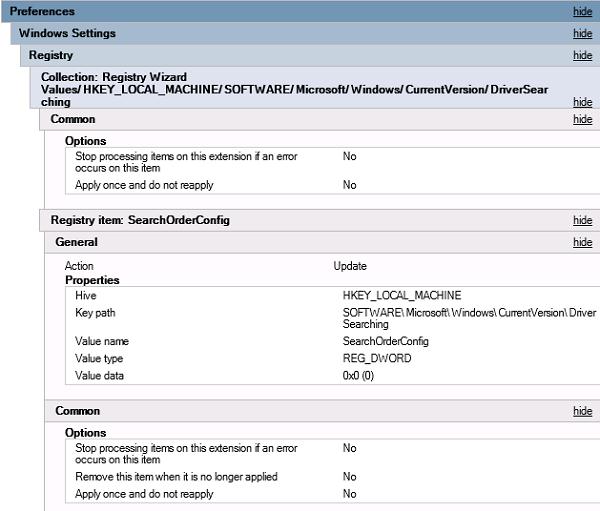The width and height of the screenshot is (600, 511).
Task: Click 'Remove this item when no longer applied' label
Action: click(x=176, y=477)
